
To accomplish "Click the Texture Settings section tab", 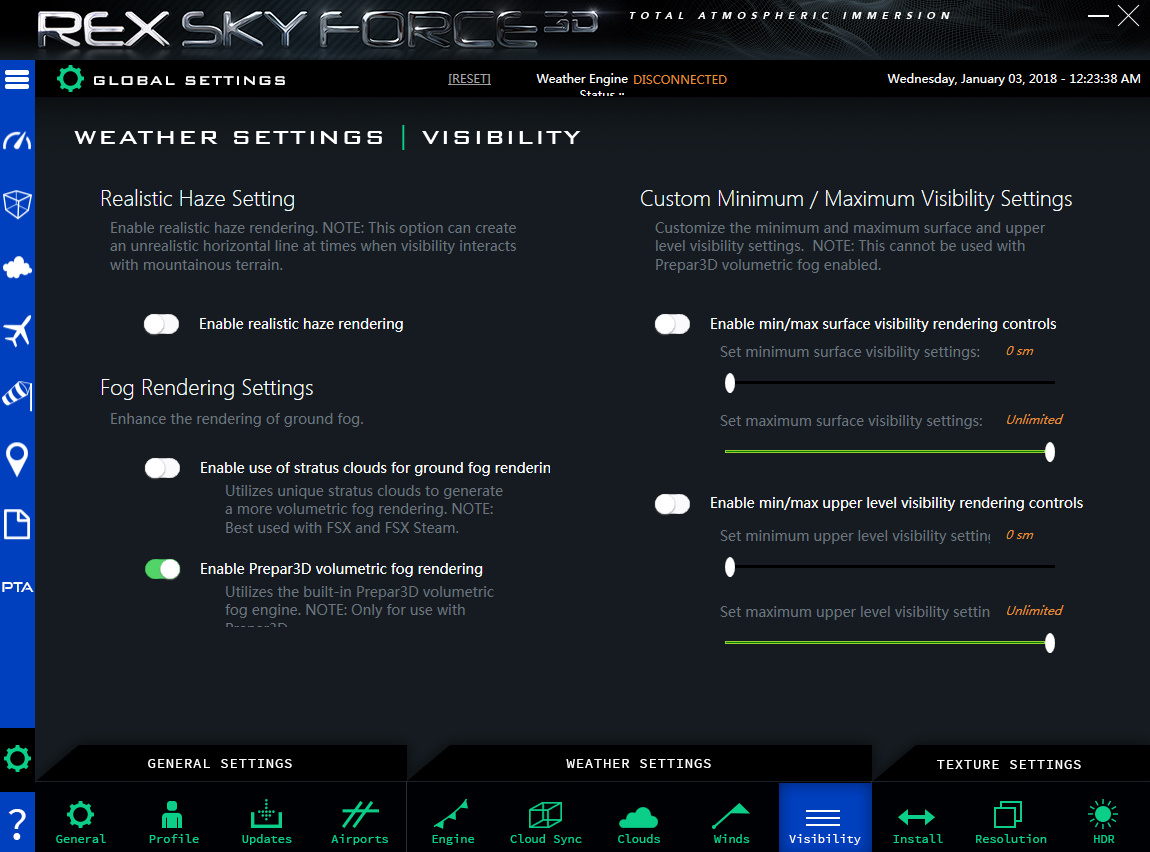I will point(1009,765).
